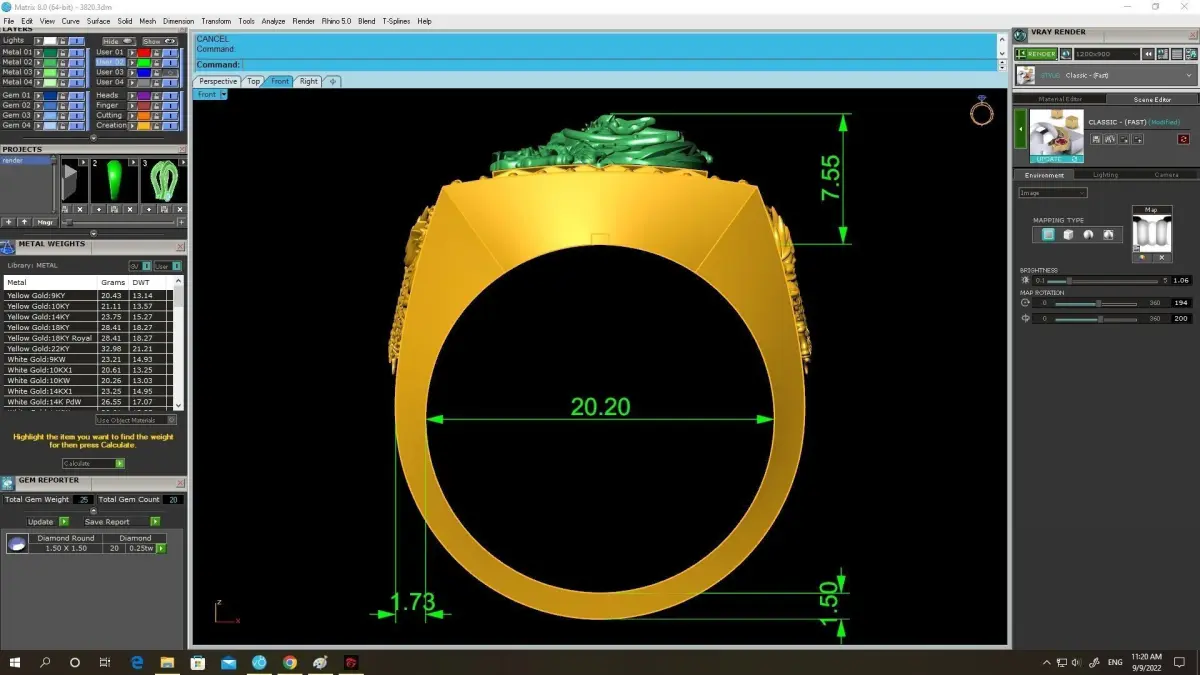This screenshot has height=675, width=1200.
Task: Click the ring icon in viewport corner
Action: [982, 111]
